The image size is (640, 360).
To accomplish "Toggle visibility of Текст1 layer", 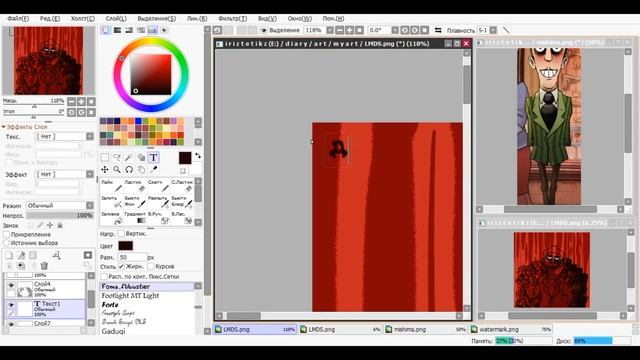I will (11, 305).
